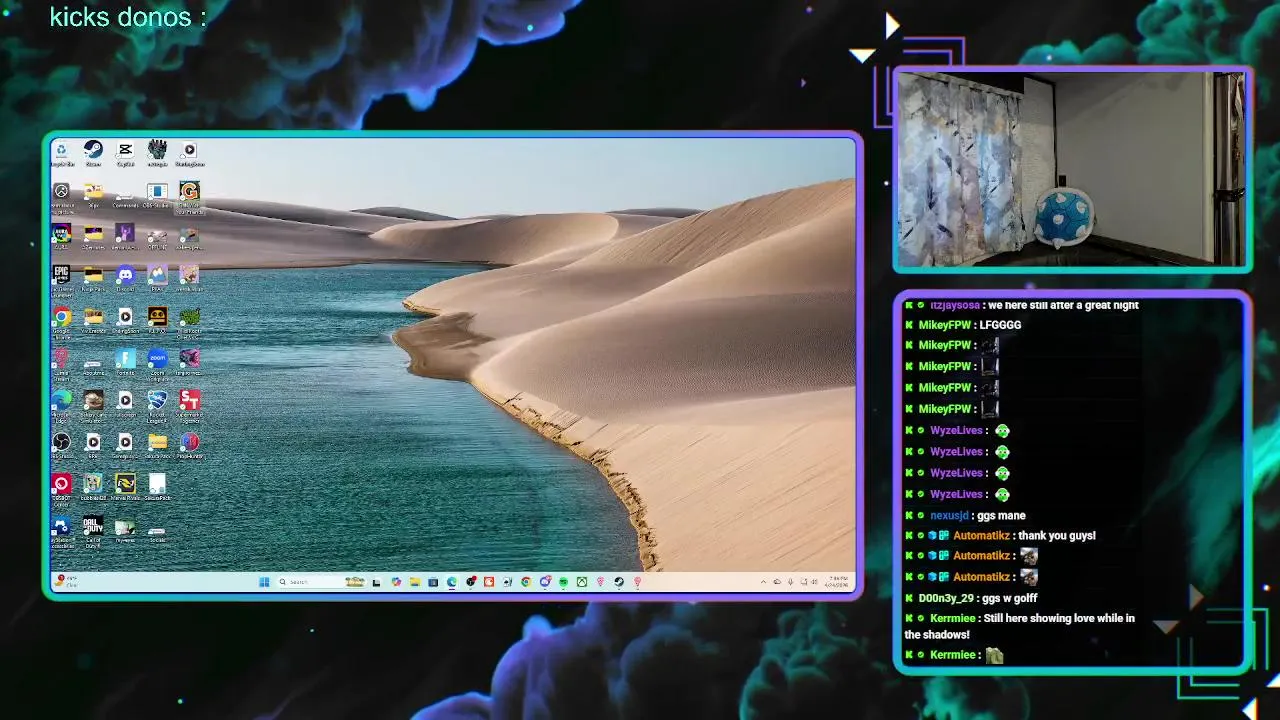Click the Windows Start button in taskbar
The image size is (1280, 720).
point(264,582)
